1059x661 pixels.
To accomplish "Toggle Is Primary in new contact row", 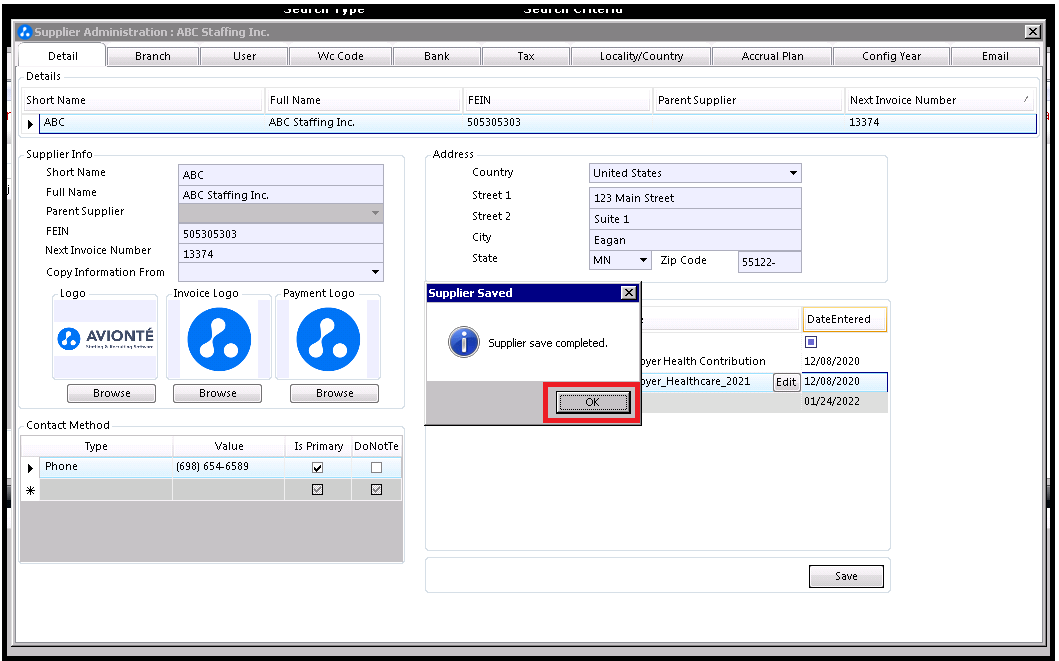I will (317, 490).
